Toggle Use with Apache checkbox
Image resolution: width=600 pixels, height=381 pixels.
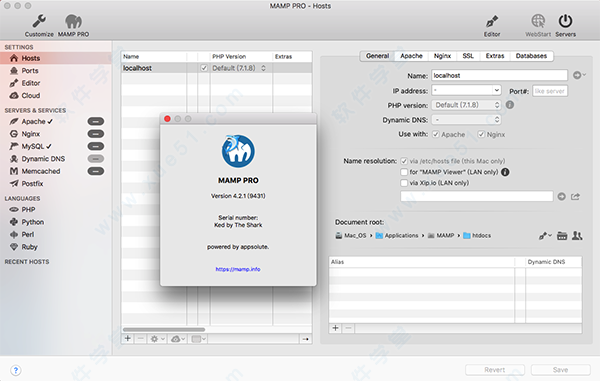click(x=436, y=134)
